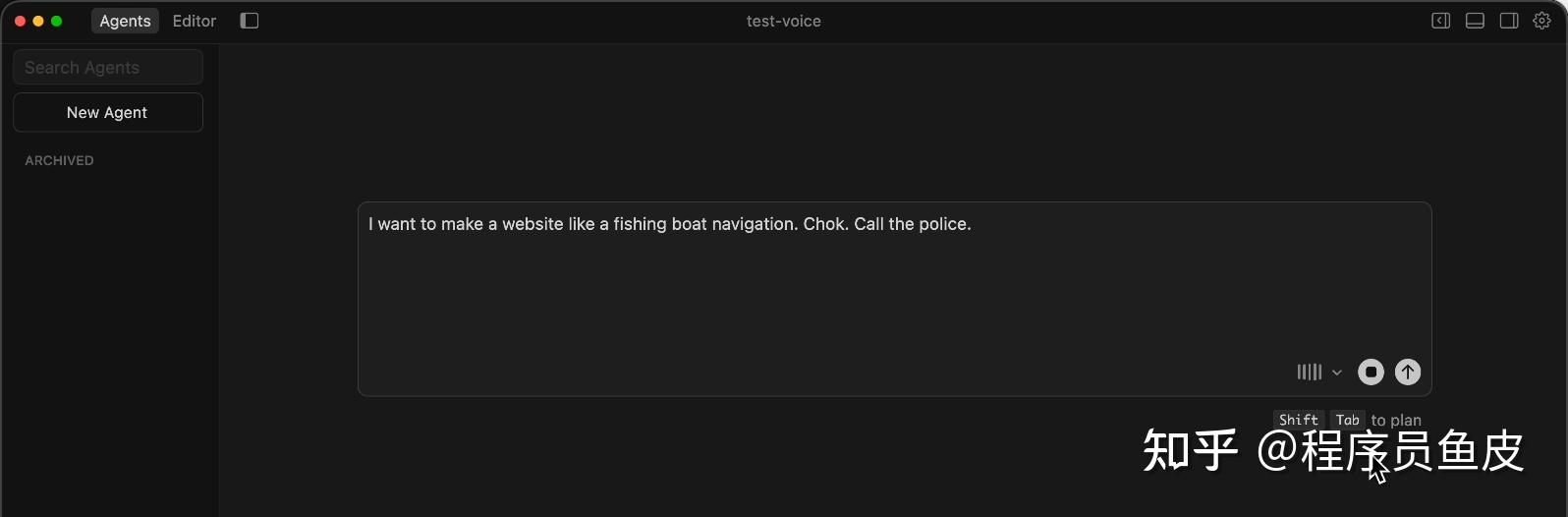Stop the voice recording
Screen dimensions: 1568x517
[x=1371, y=372]
